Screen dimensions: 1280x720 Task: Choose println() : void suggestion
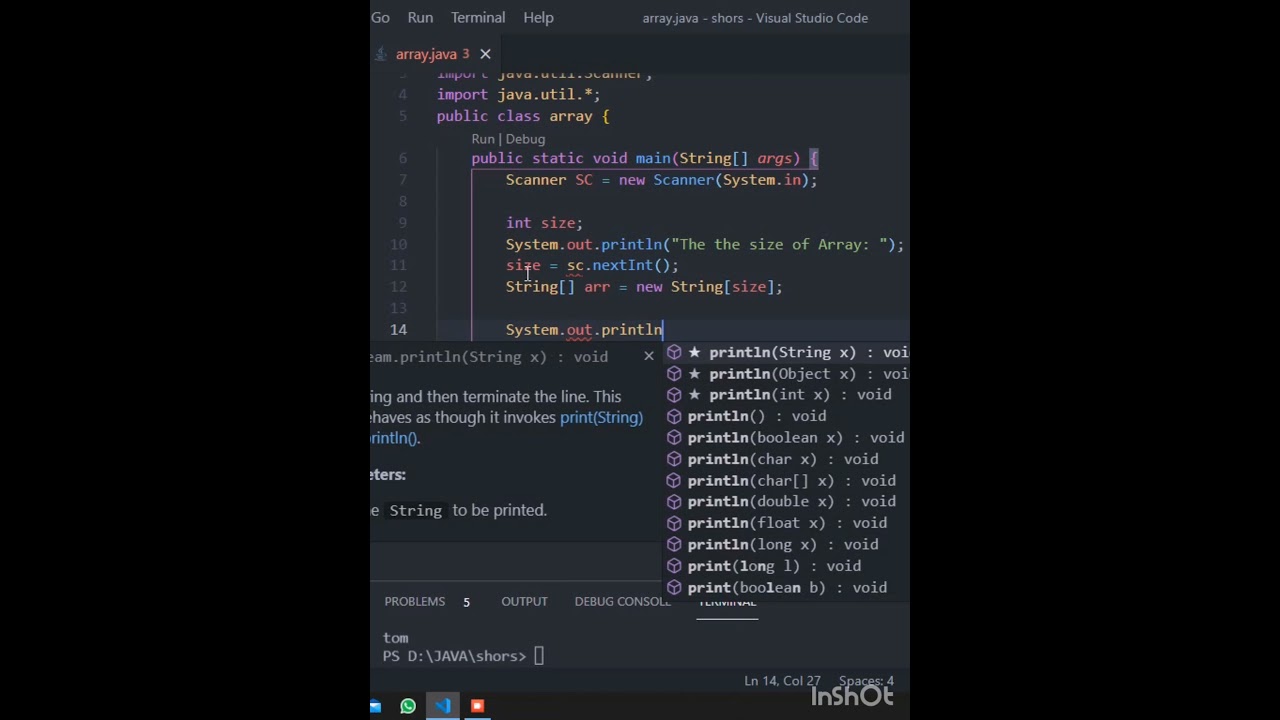(787, 416)
